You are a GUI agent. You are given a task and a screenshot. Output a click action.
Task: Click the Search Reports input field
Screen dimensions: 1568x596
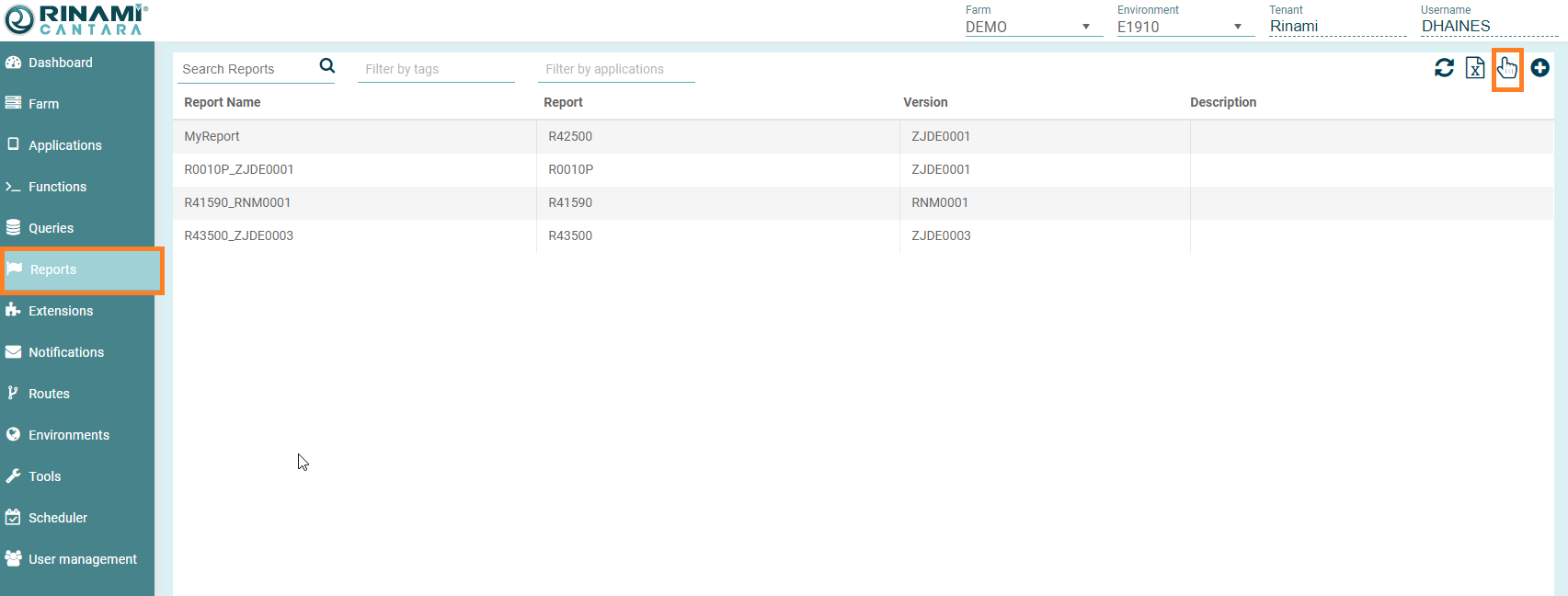pyautogui.click(x=246, y=69)
